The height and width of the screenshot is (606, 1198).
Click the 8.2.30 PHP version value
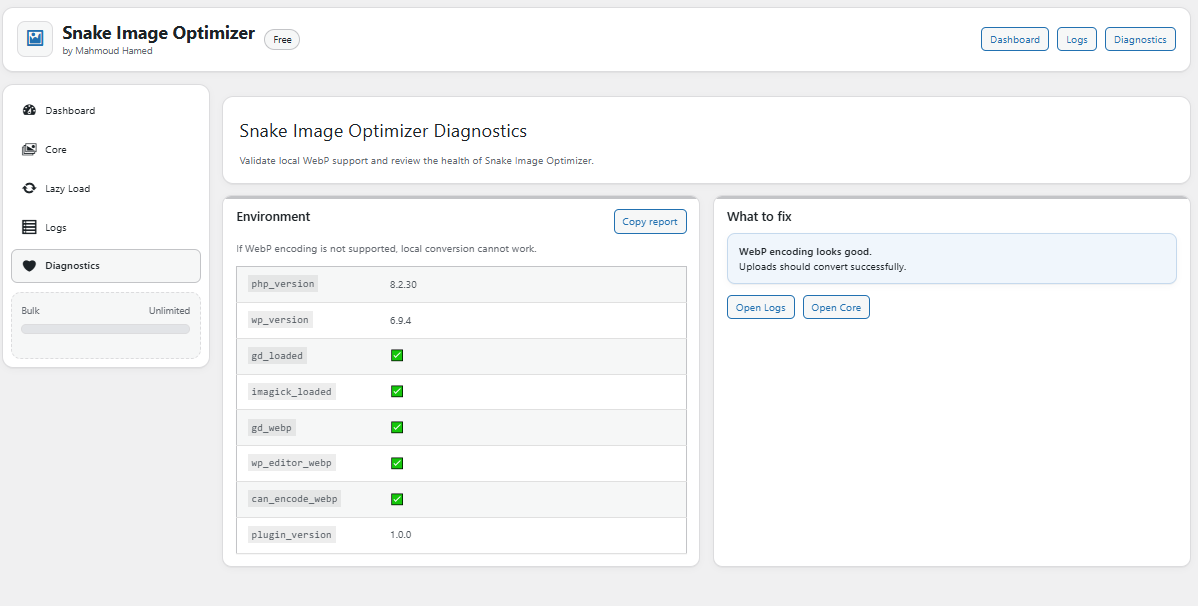click(x=403, y=284)
